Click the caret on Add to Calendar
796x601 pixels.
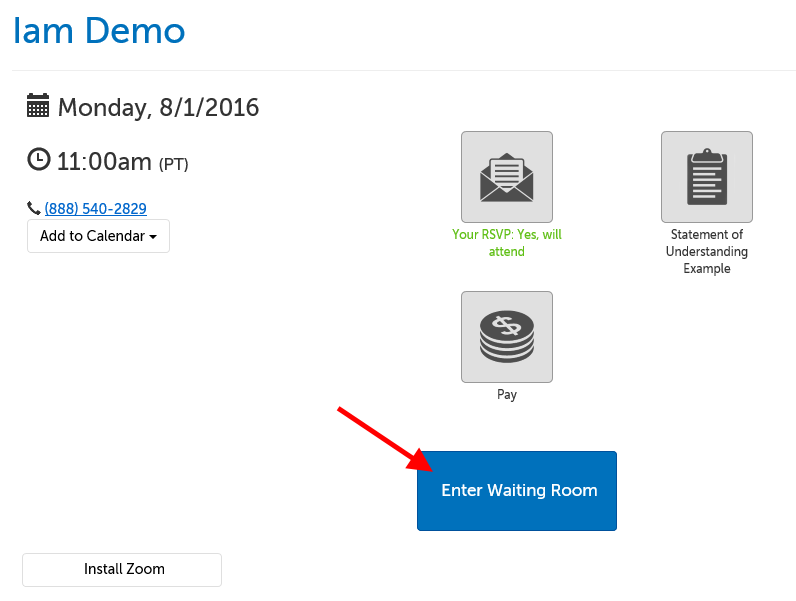point(153,238)
